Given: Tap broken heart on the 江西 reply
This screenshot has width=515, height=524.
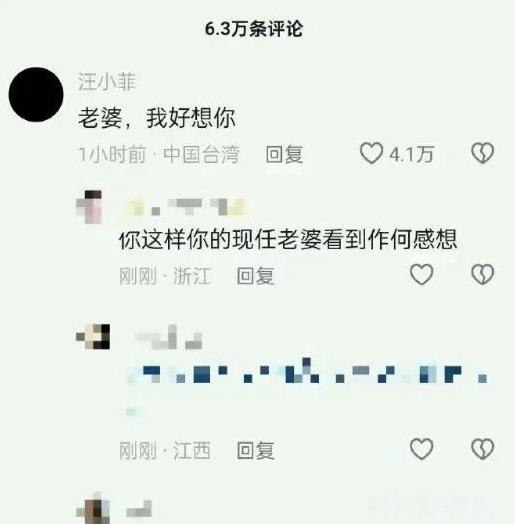Looking at the screenshot, I should point(482,448).
